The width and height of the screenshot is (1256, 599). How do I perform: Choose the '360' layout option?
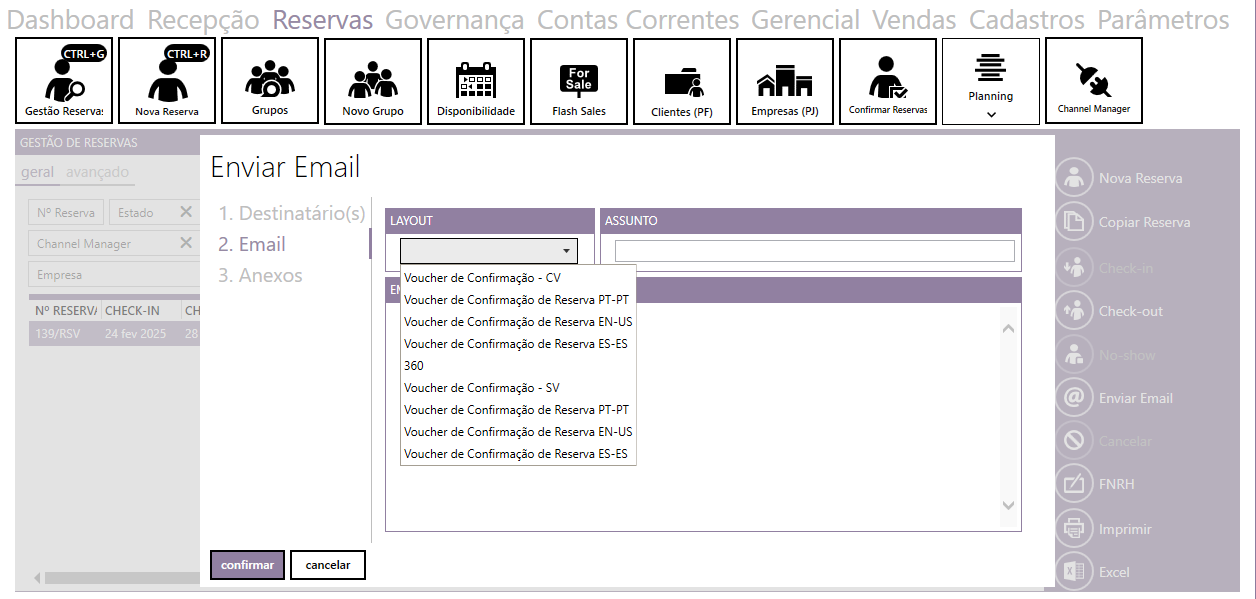414,366
